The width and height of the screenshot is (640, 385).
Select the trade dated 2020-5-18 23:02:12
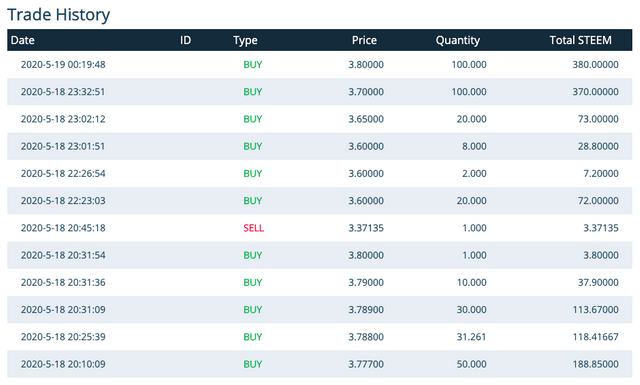point(320,119)
